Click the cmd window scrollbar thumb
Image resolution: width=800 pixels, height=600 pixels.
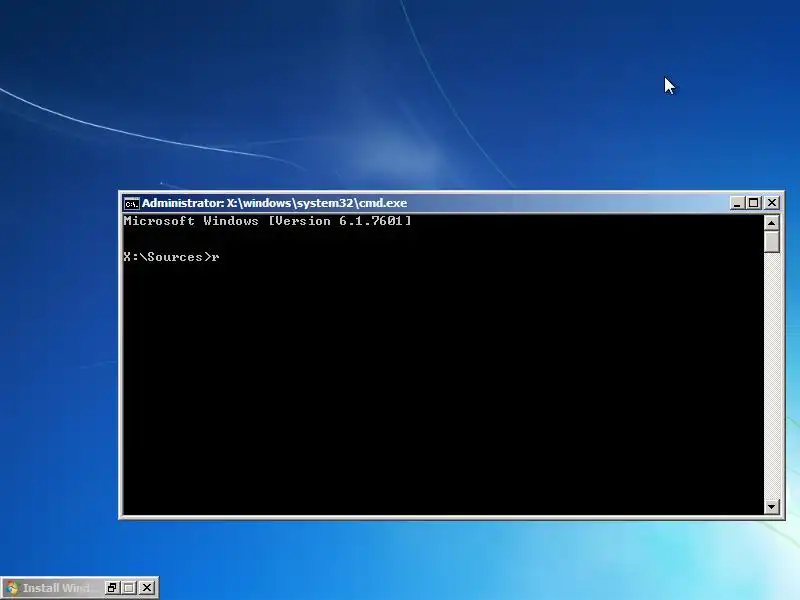tap(771, 242)
